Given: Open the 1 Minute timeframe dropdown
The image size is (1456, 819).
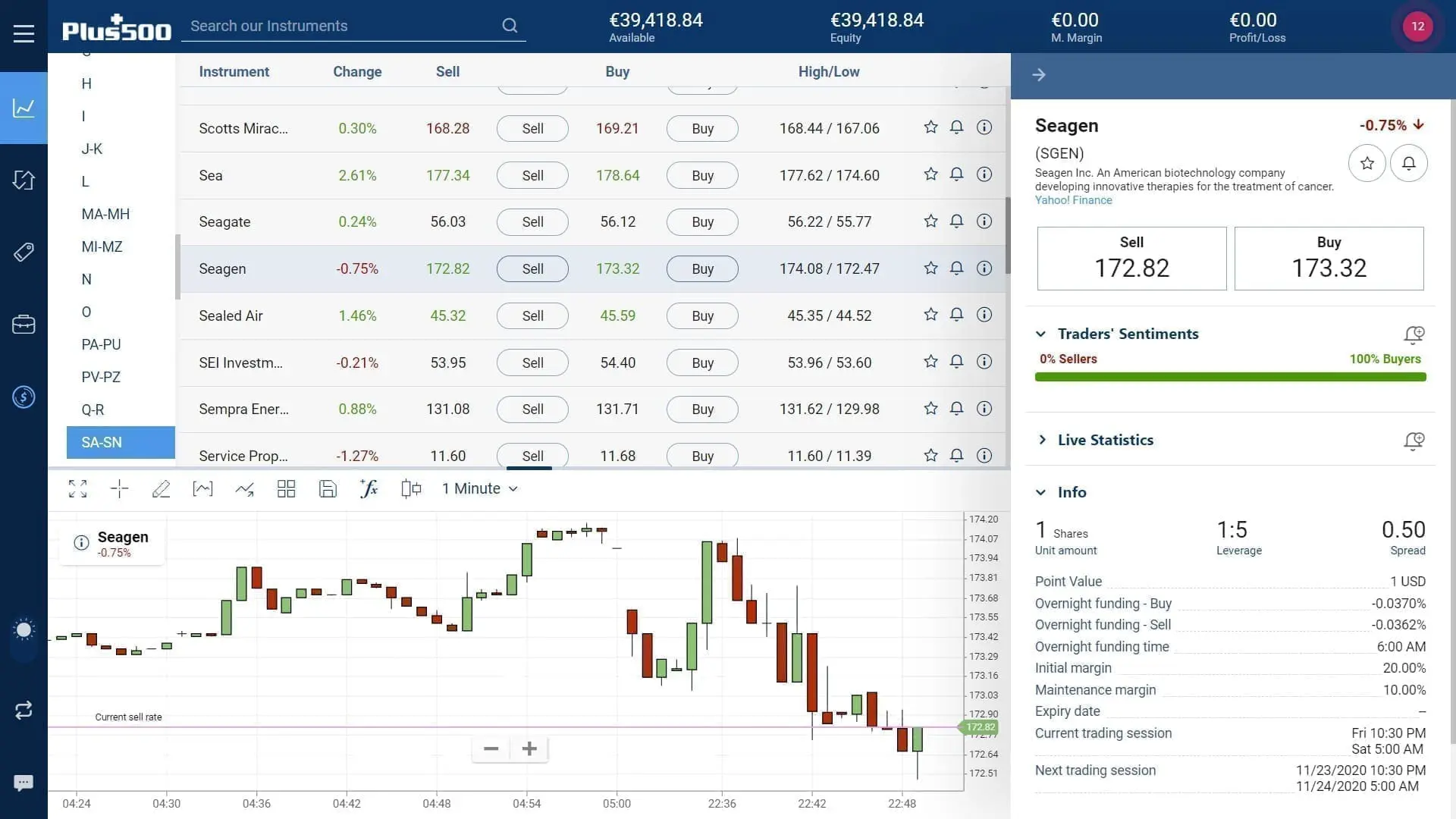Looking at the screenshot, I should click(480, 489).
